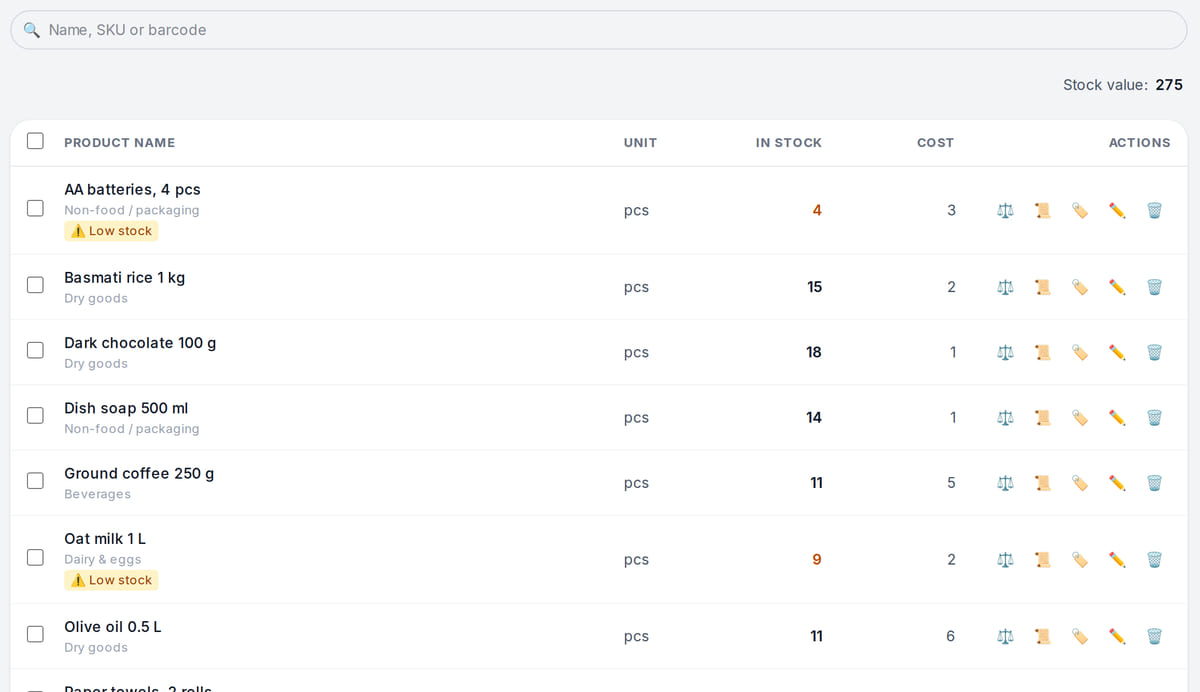Click the scales icon for Oat milk
This screenshot has width=1200, height=692.
(x=1005, y=559)
